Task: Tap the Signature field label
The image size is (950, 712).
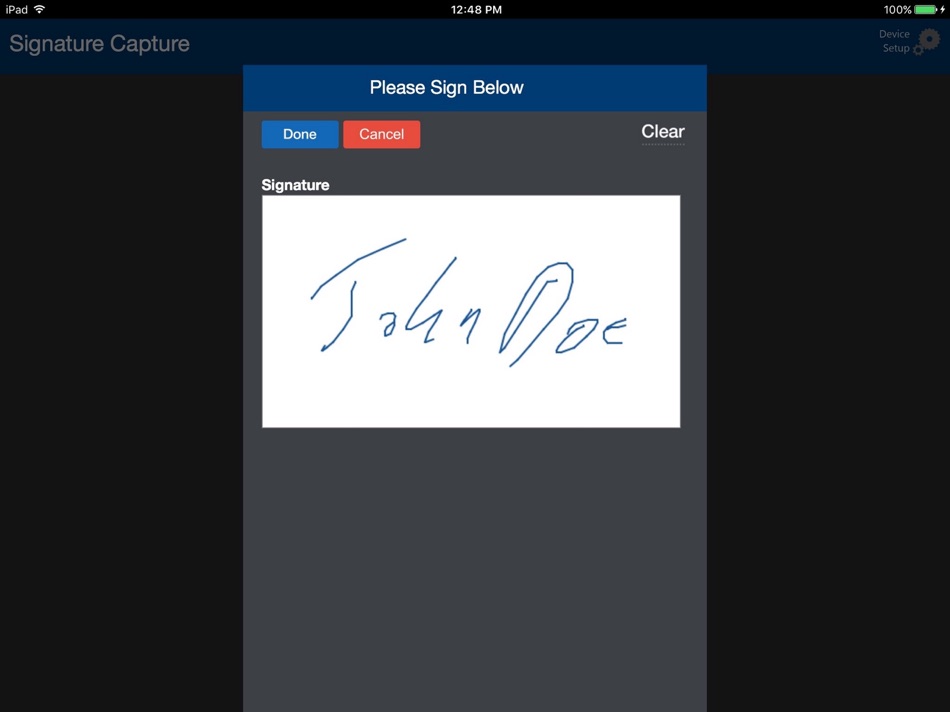Action: click(x=295, y=184)
